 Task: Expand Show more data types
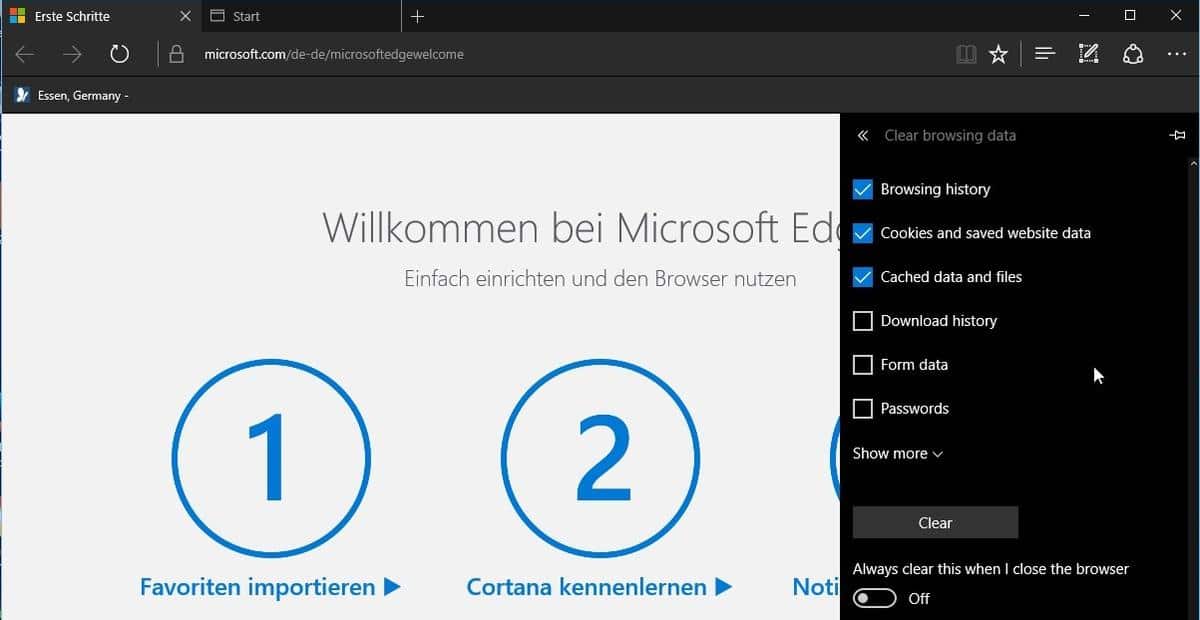point(896,453)
